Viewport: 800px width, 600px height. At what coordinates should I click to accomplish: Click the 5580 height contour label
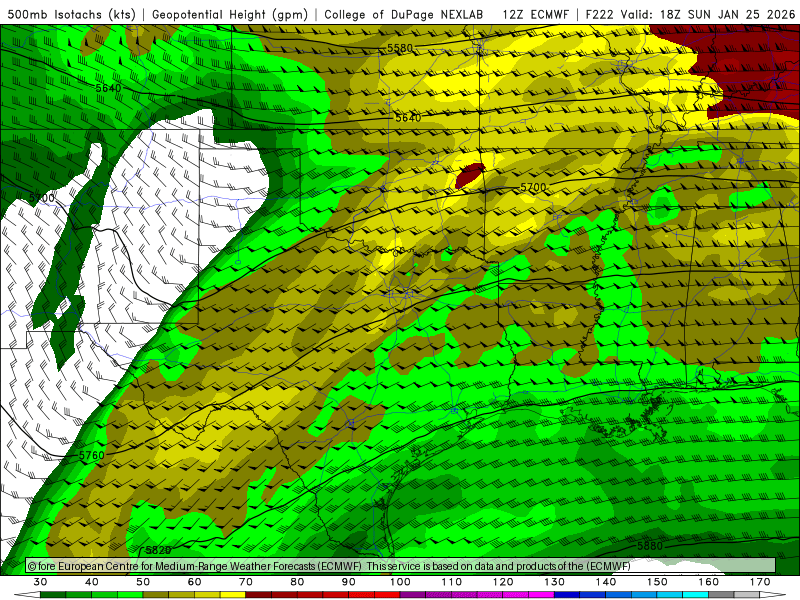click(x=399, y=48)
